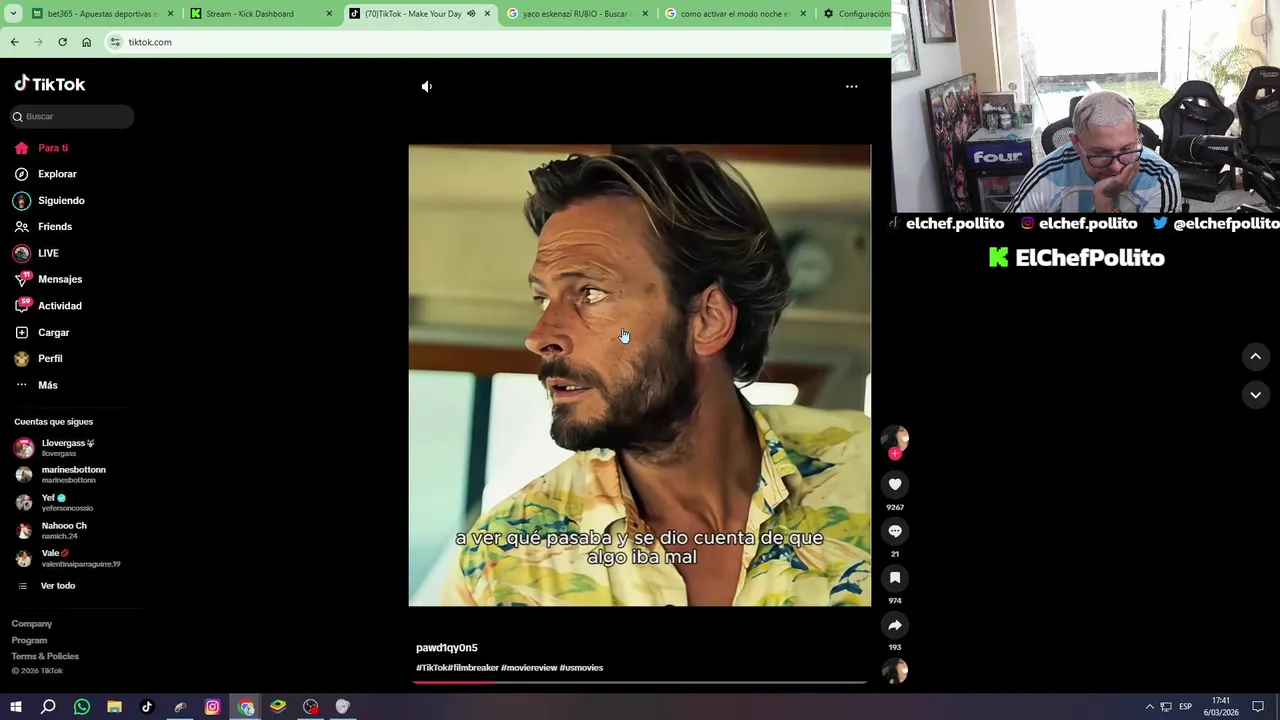Open followed account Yef
The image size is (1280, 720).
(x=68, y=503)
